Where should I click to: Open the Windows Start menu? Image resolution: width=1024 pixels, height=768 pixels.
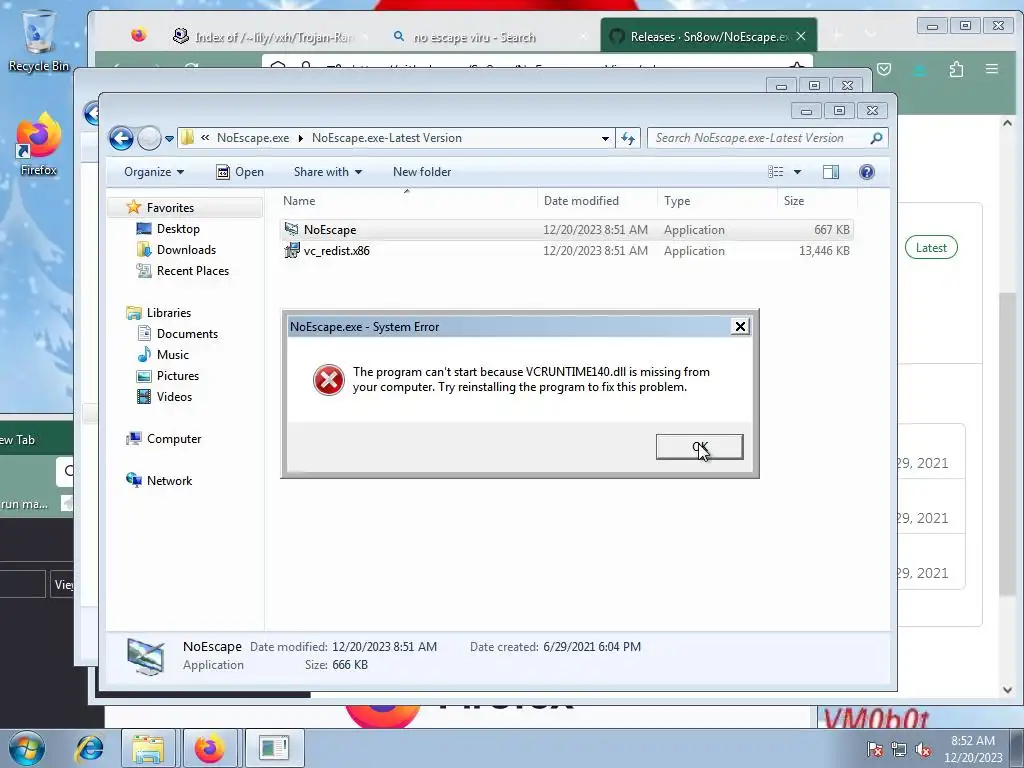[x=27, y=748]
